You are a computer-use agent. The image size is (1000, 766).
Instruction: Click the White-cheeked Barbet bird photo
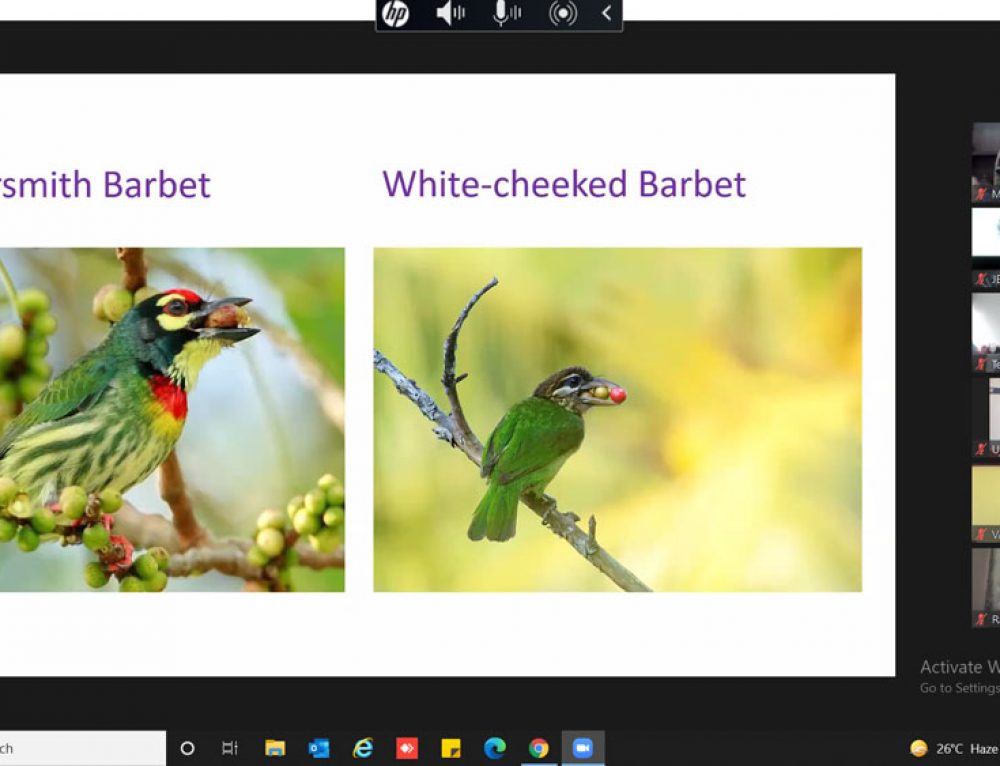(x=617, y=420)
